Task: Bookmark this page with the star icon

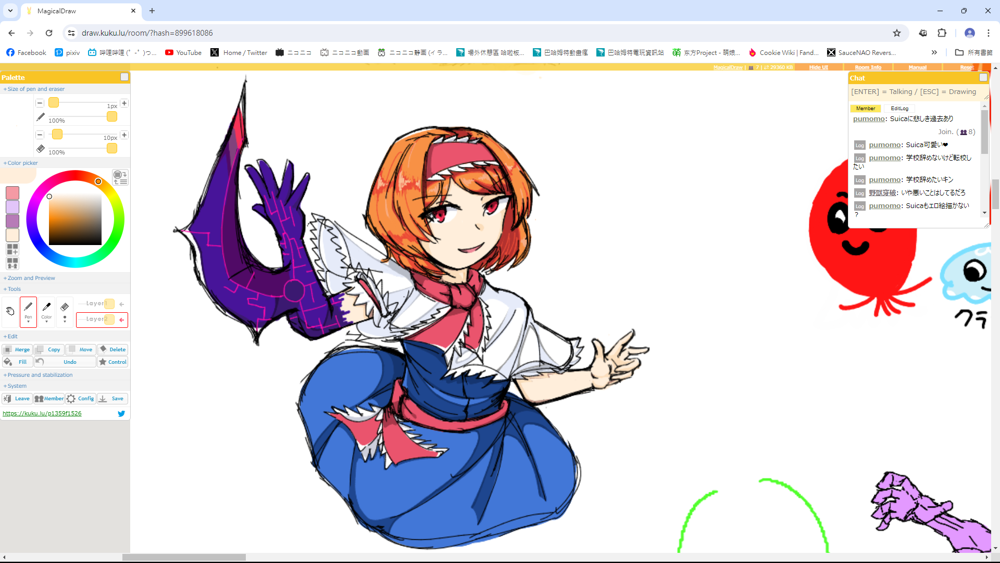Action: [x=897, y=33]
